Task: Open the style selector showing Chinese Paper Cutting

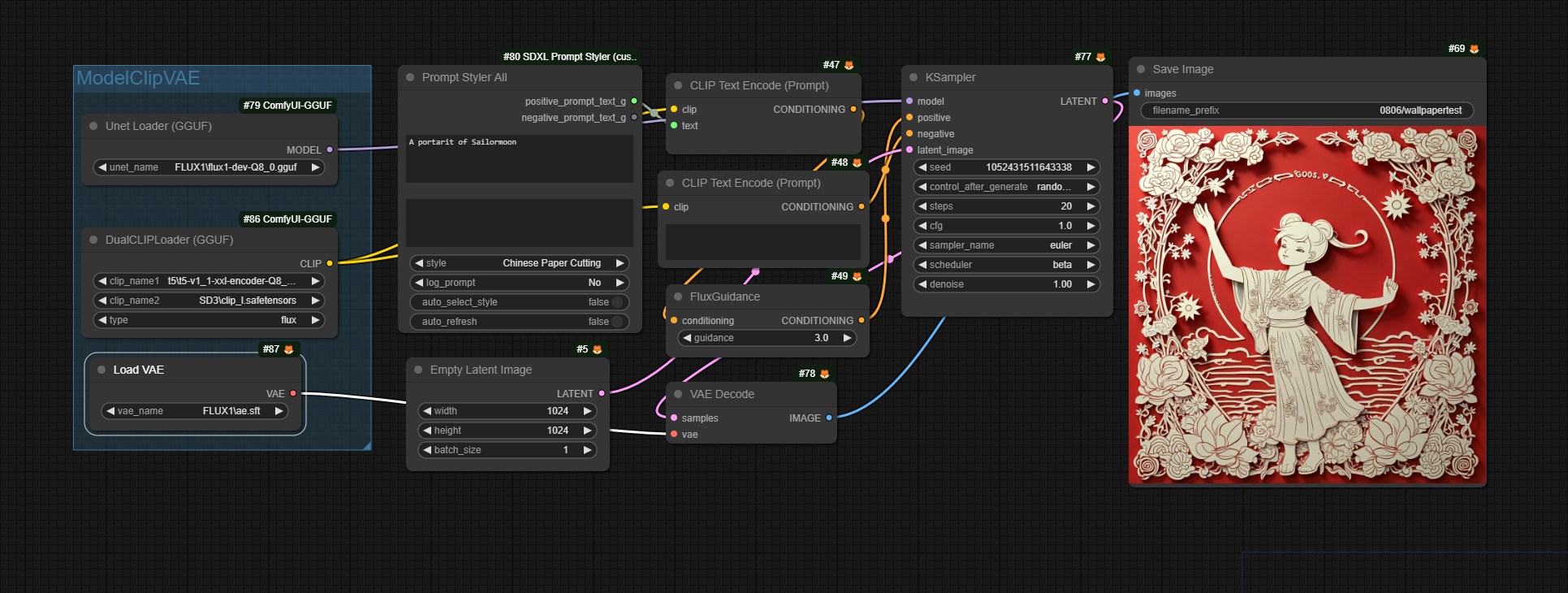Action: point(520,263)
